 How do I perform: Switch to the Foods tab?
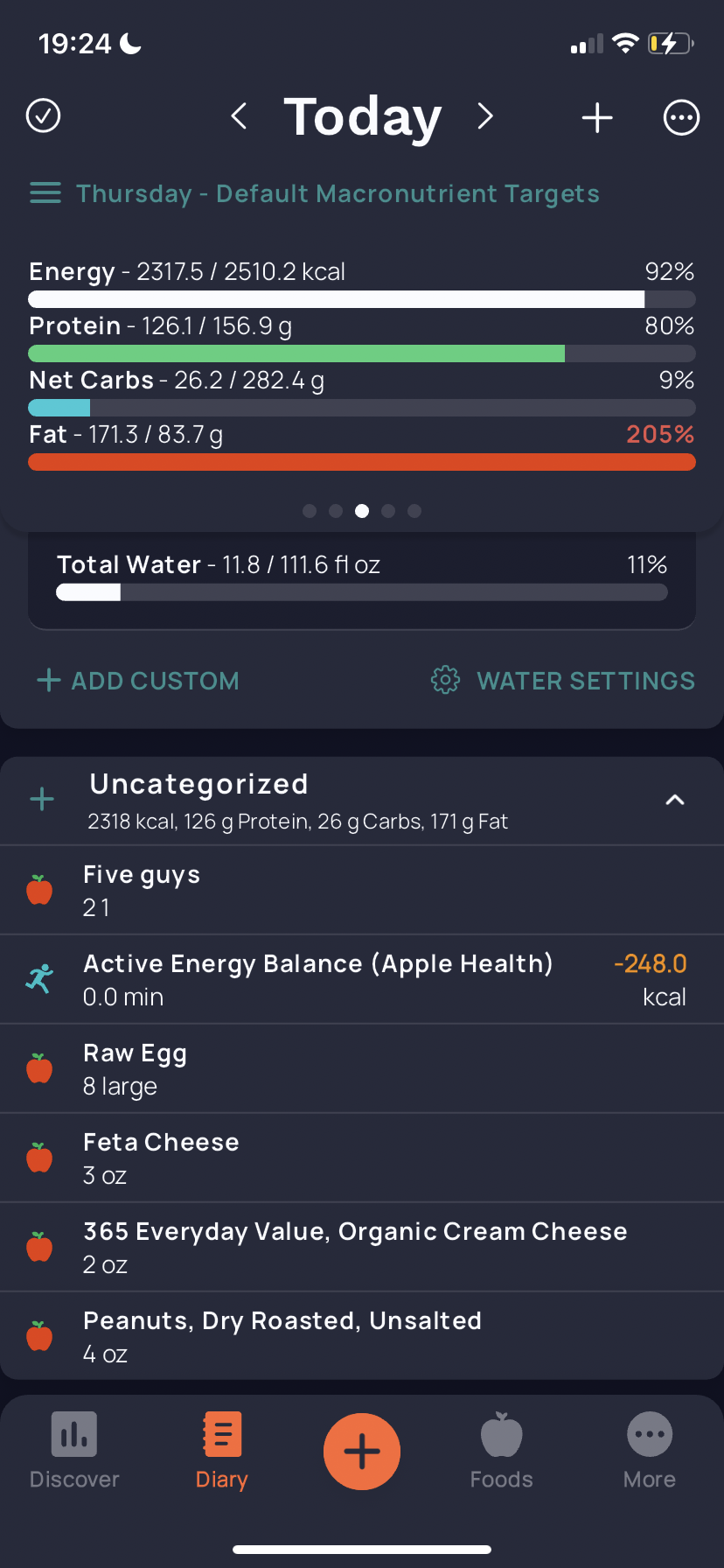502,1451
